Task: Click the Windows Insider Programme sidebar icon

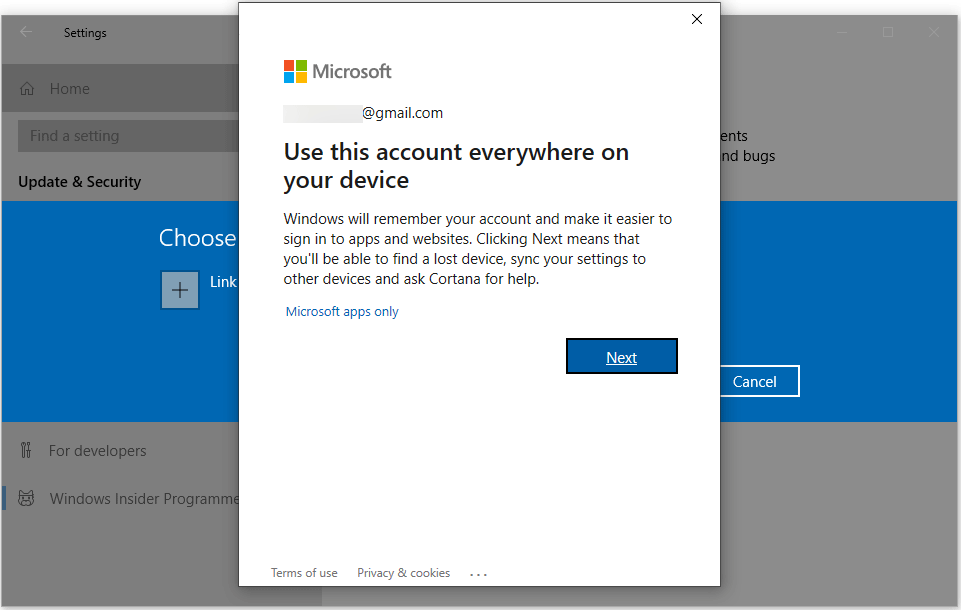Action: (x=27, y=498)
